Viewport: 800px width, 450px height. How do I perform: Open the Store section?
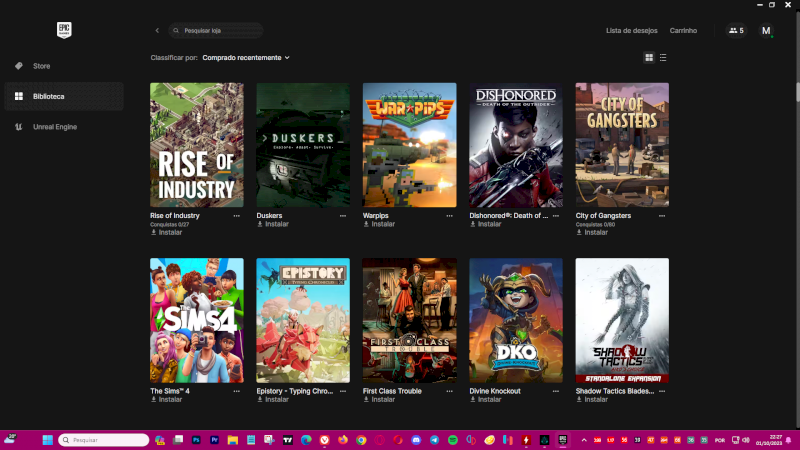64,66
